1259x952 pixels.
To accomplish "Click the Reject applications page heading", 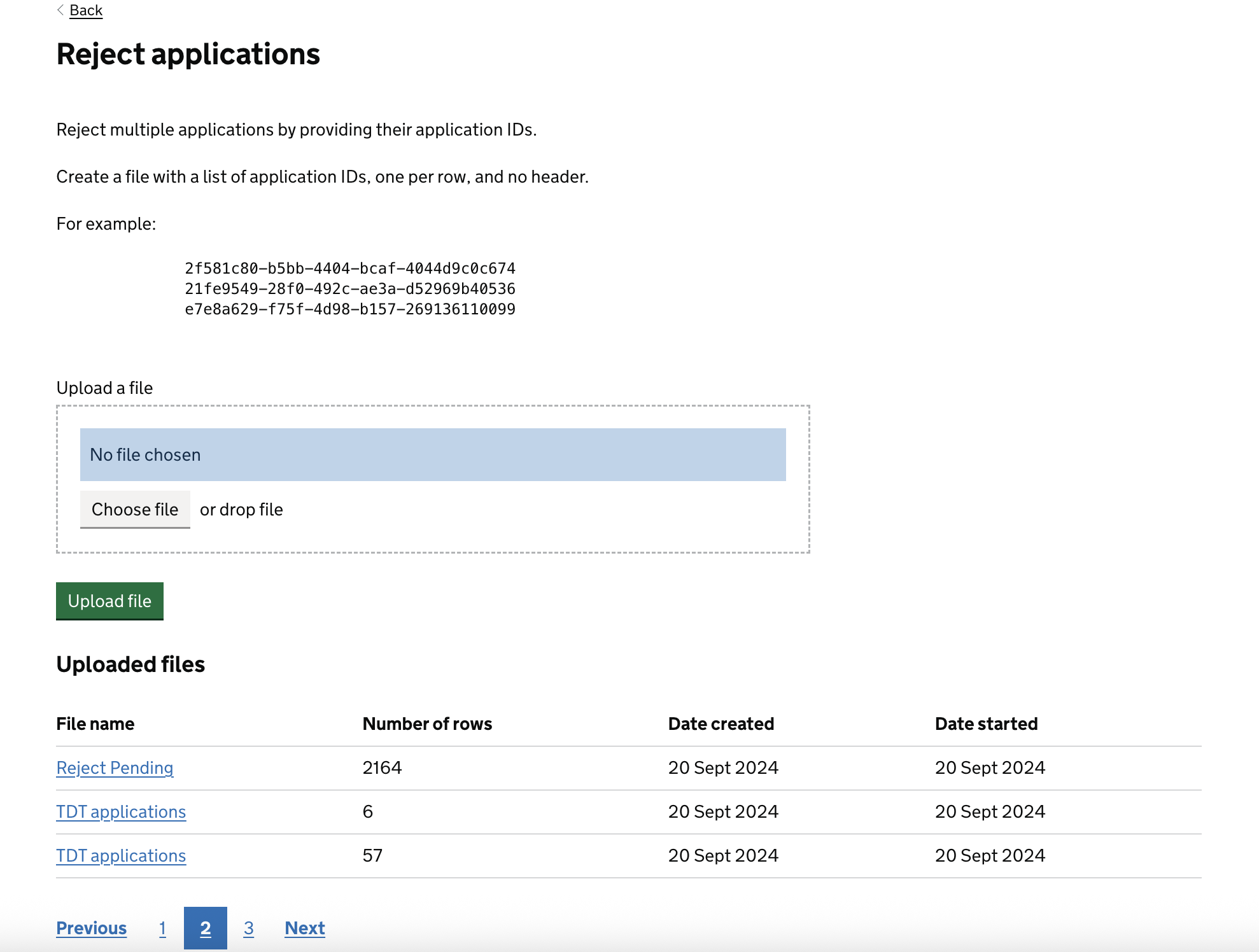I will pos(188,55).
